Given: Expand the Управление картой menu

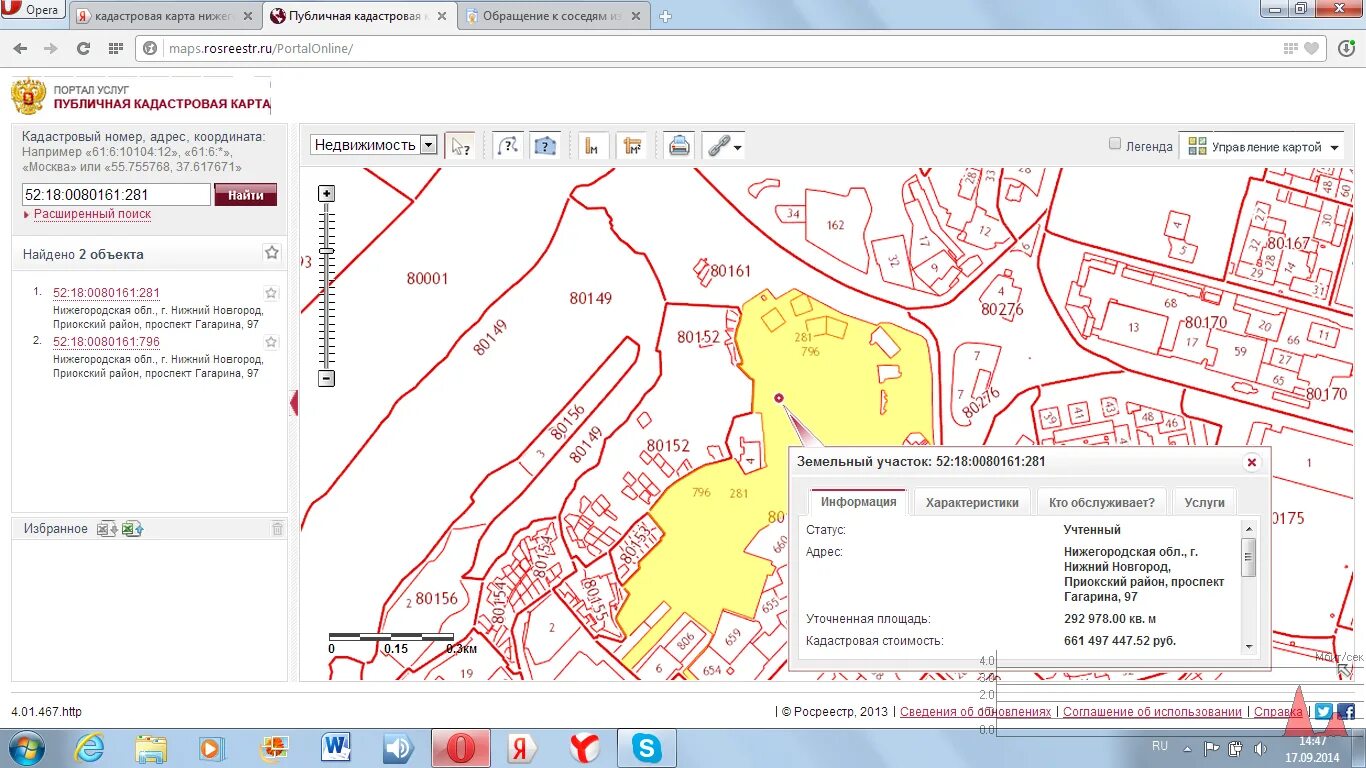Looking at the screenshot, I should pyautogui.click(x=1262, y=146).
